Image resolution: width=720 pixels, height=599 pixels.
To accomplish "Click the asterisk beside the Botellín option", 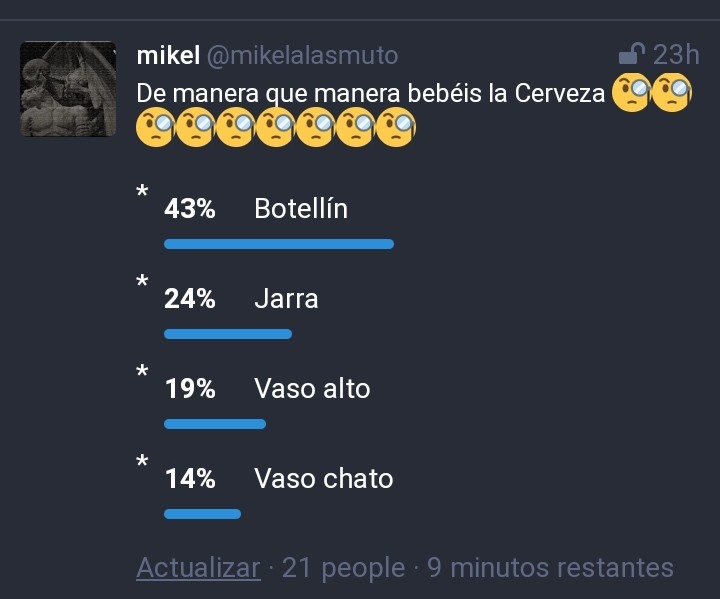I will point(143,191).
